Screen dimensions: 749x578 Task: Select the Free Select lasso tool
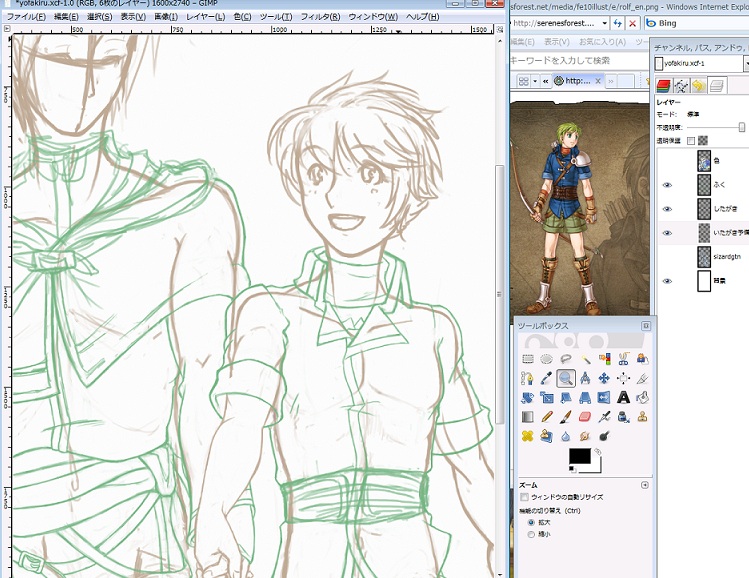coord(566,359)
